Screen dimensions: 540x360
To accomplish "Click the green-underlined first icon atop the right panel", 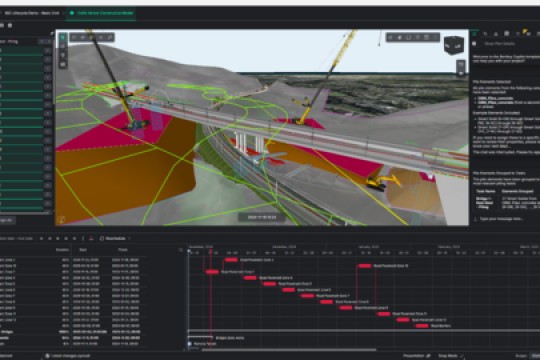I will point(474,33).
